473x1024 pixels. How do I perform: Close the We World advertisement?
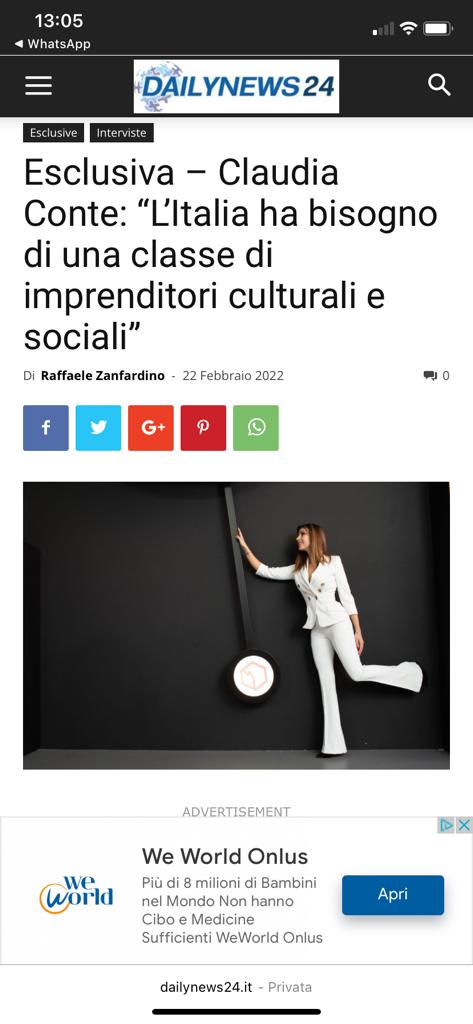(x=464, y=825)
